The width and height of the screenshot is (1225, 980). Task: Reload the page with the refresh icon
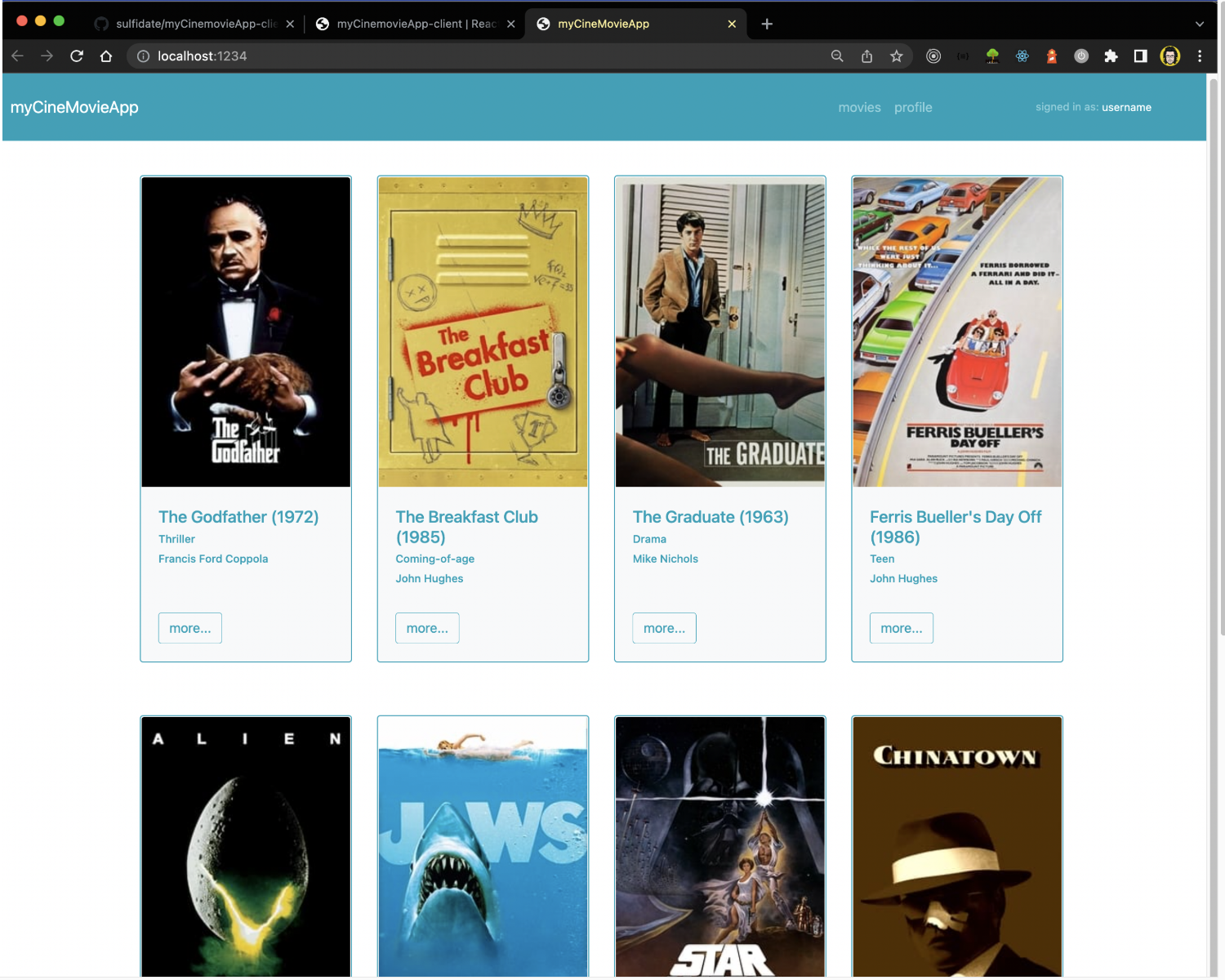coord(77,56)
